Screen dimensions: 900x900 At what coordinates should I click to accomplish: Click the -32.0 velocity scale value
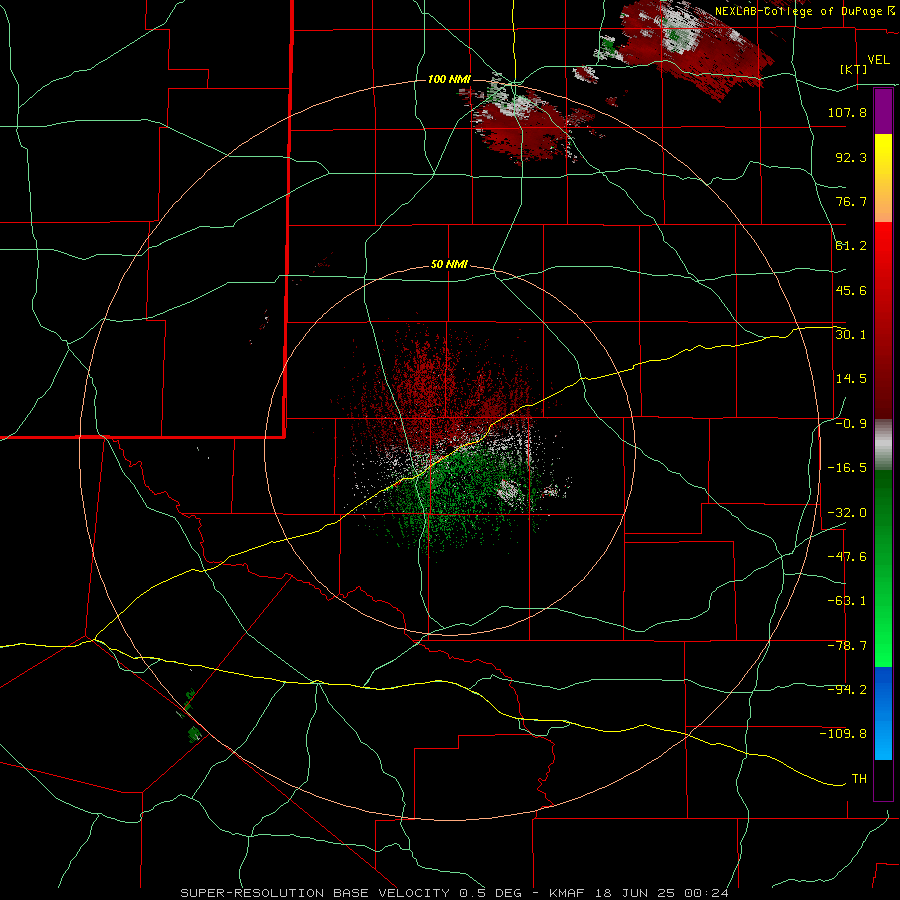point(847,513)
